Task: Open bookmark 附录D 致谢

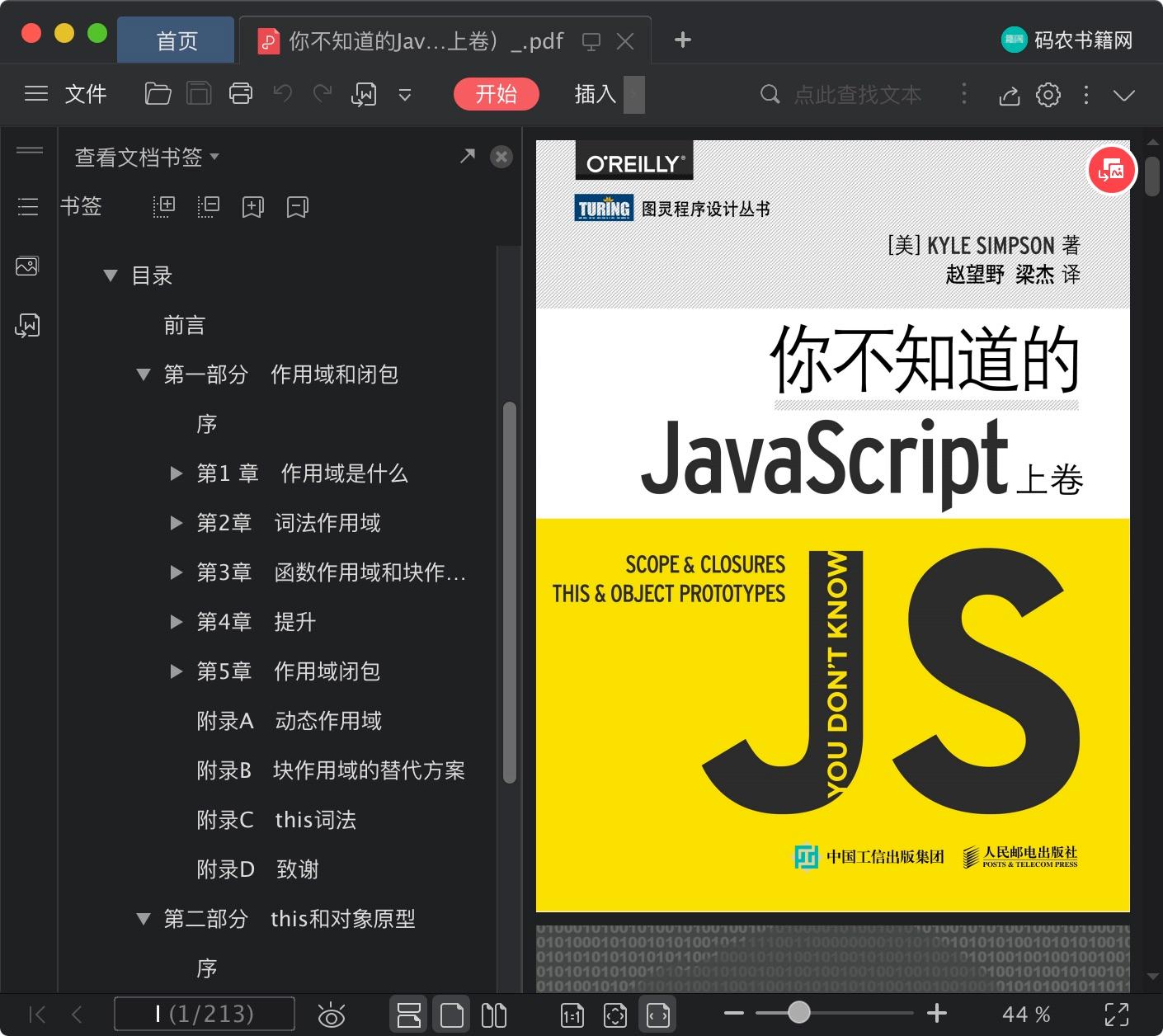Action: pyautogui.click(x=257, y=869)
